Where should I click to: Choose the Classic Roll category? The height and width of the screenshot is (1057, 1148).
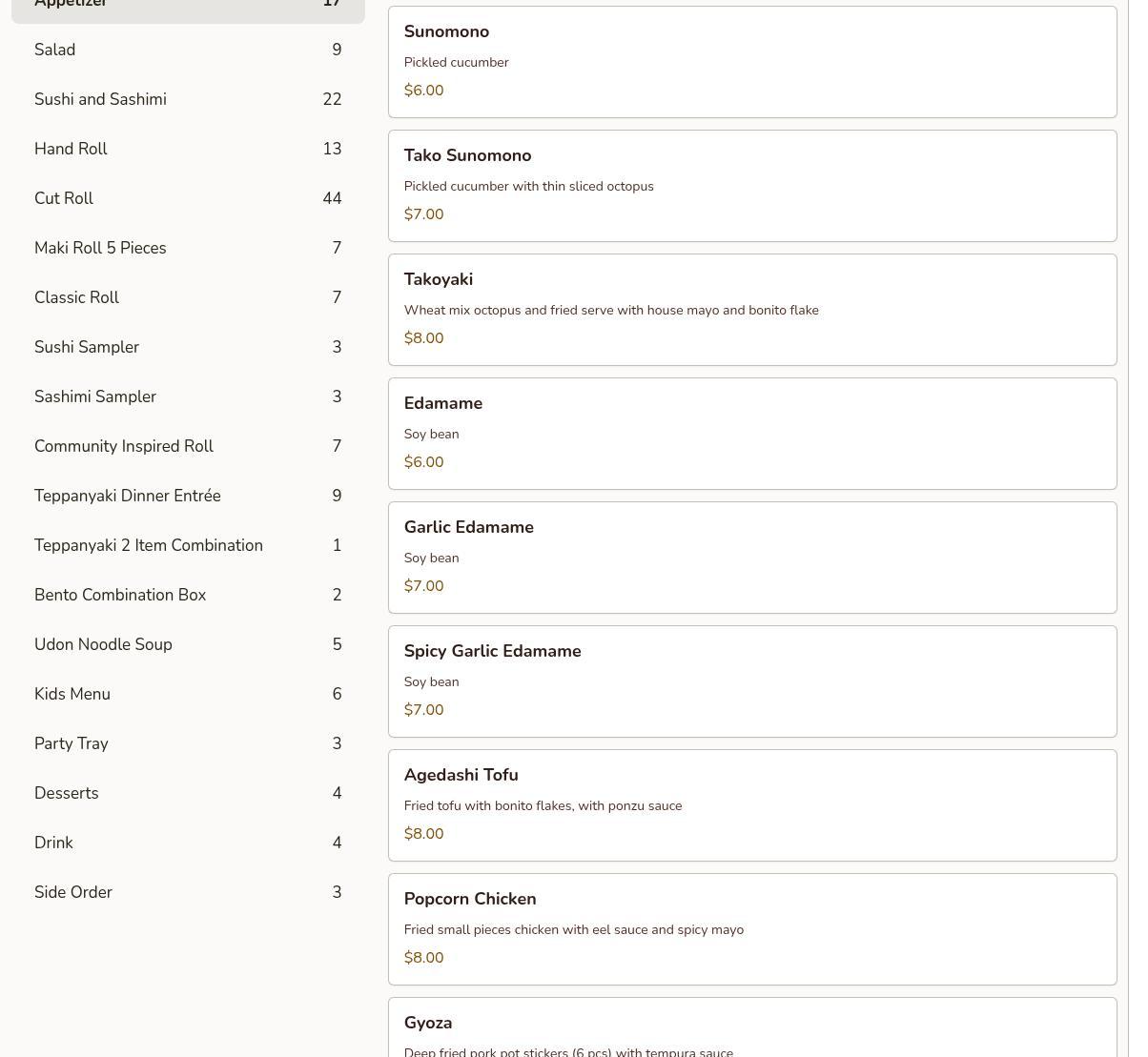pyautogui.click(x=188, y=297)
